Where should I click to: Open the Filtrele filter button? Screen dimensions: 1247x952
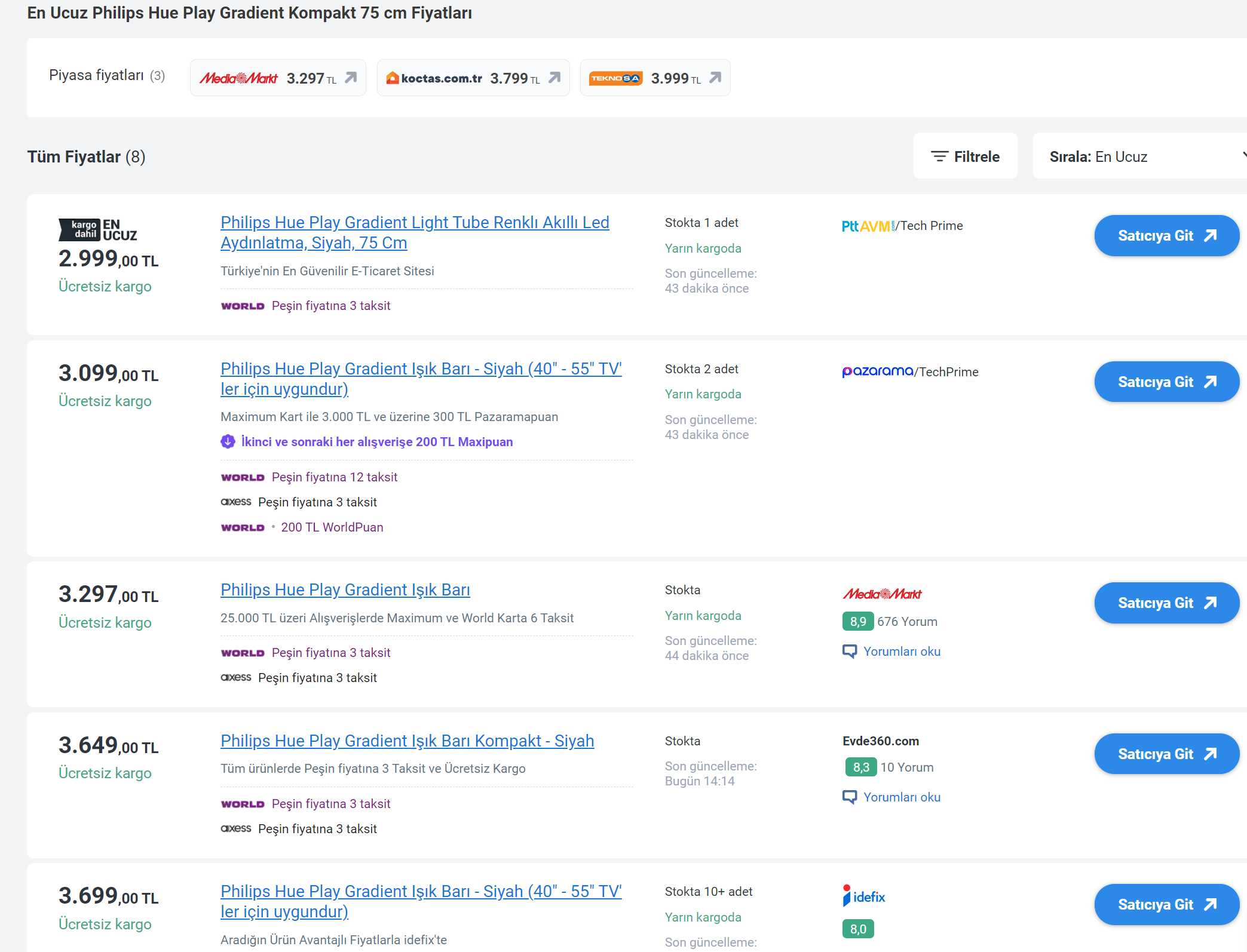click(x=965, y=156)
